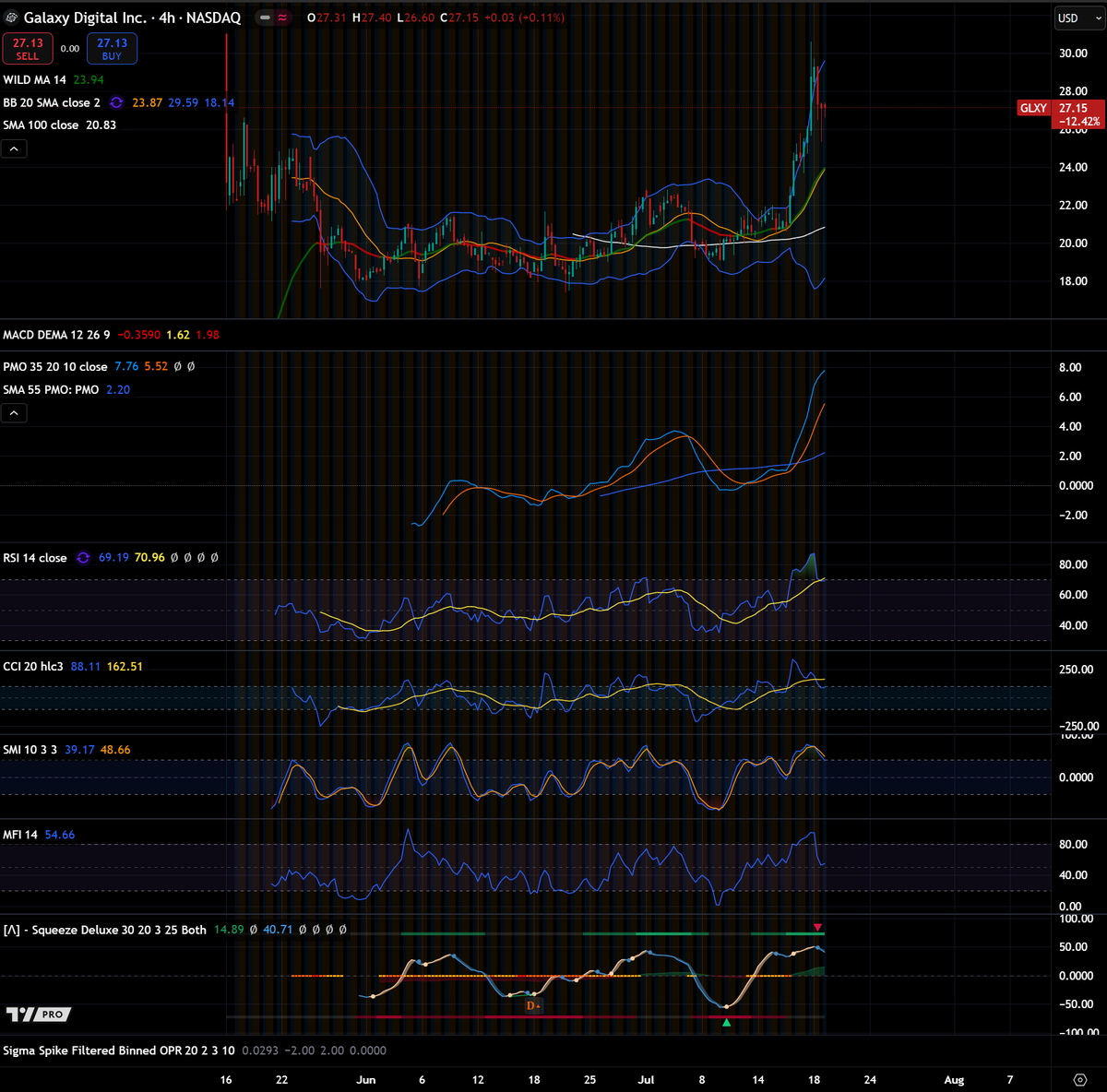Collapse the PMO pane indicator legend
This screenshot has height=1092, width=1107.
14,413
